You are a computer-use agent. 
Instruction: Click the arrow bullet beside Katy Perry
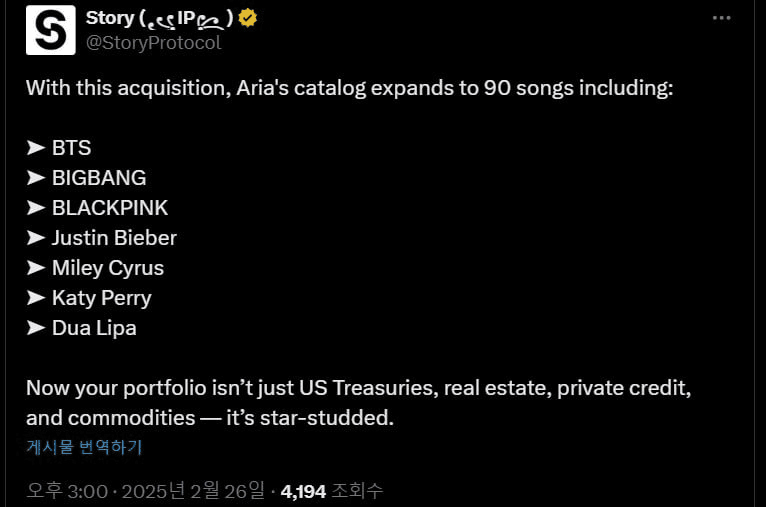pos(36,298)
